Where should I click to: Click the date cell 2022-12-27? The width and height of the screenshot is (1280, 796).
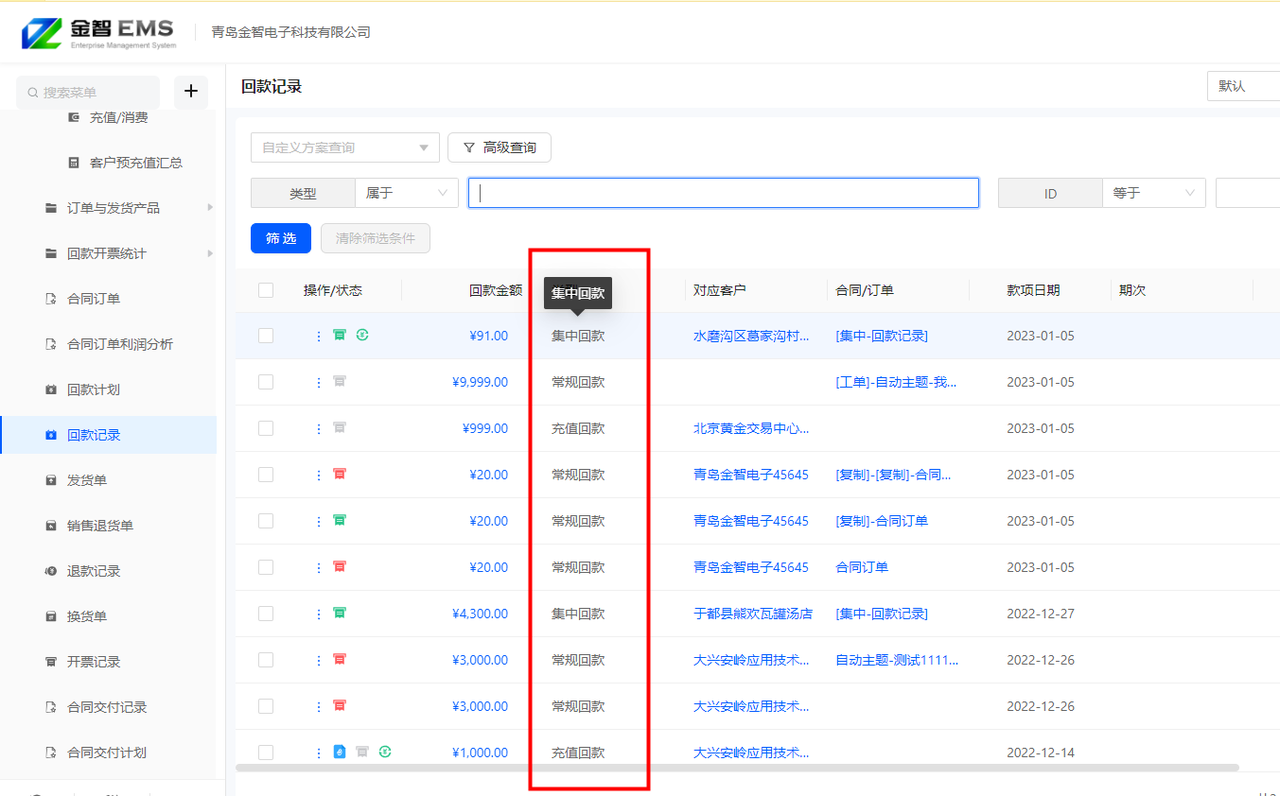coord(1040,613)
